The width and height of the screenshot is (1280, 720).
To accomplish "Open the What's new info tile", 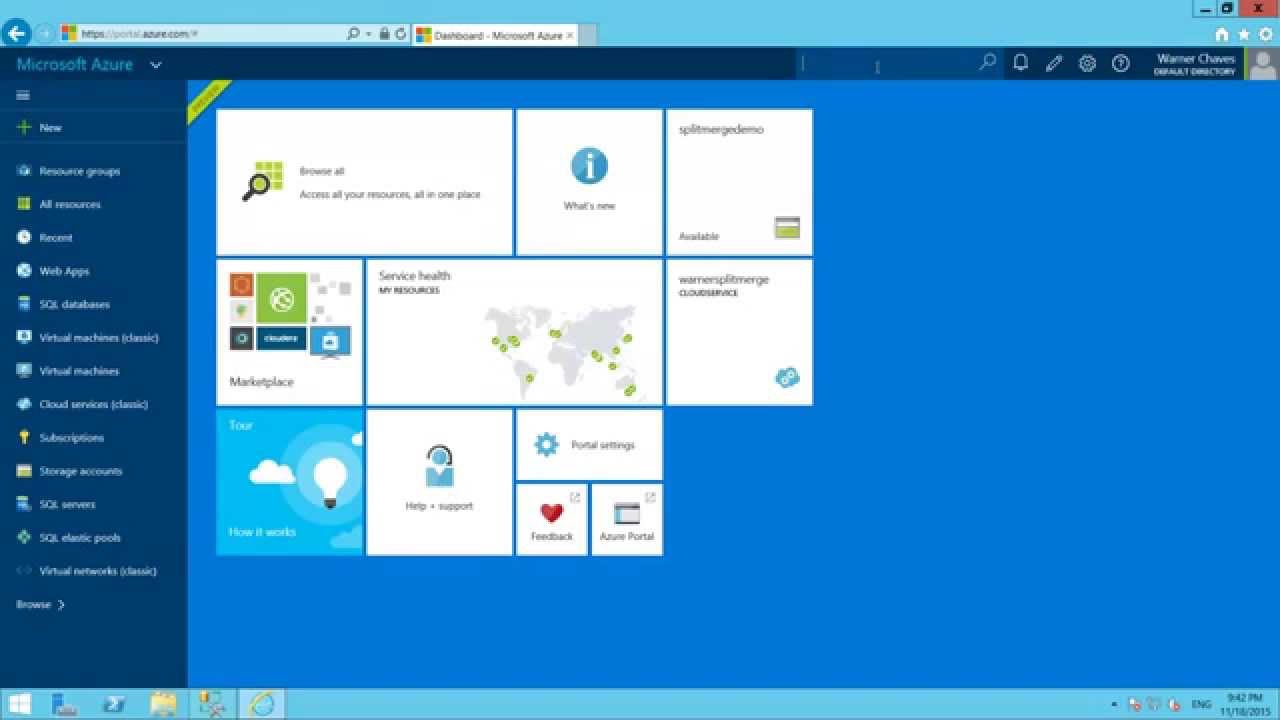I will (589, 182).
